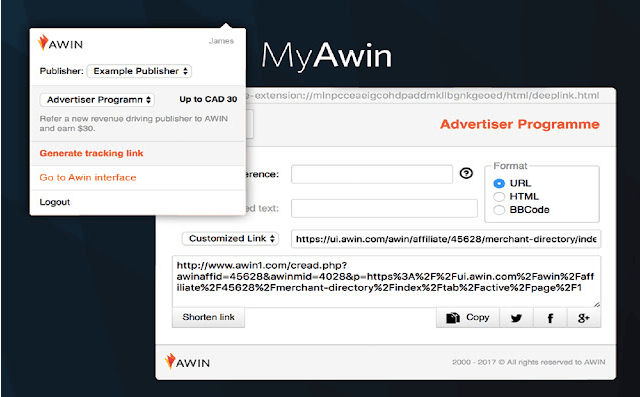Click the copyright All rights reserved text
This screenshot has width=640, height=397.
529,362
